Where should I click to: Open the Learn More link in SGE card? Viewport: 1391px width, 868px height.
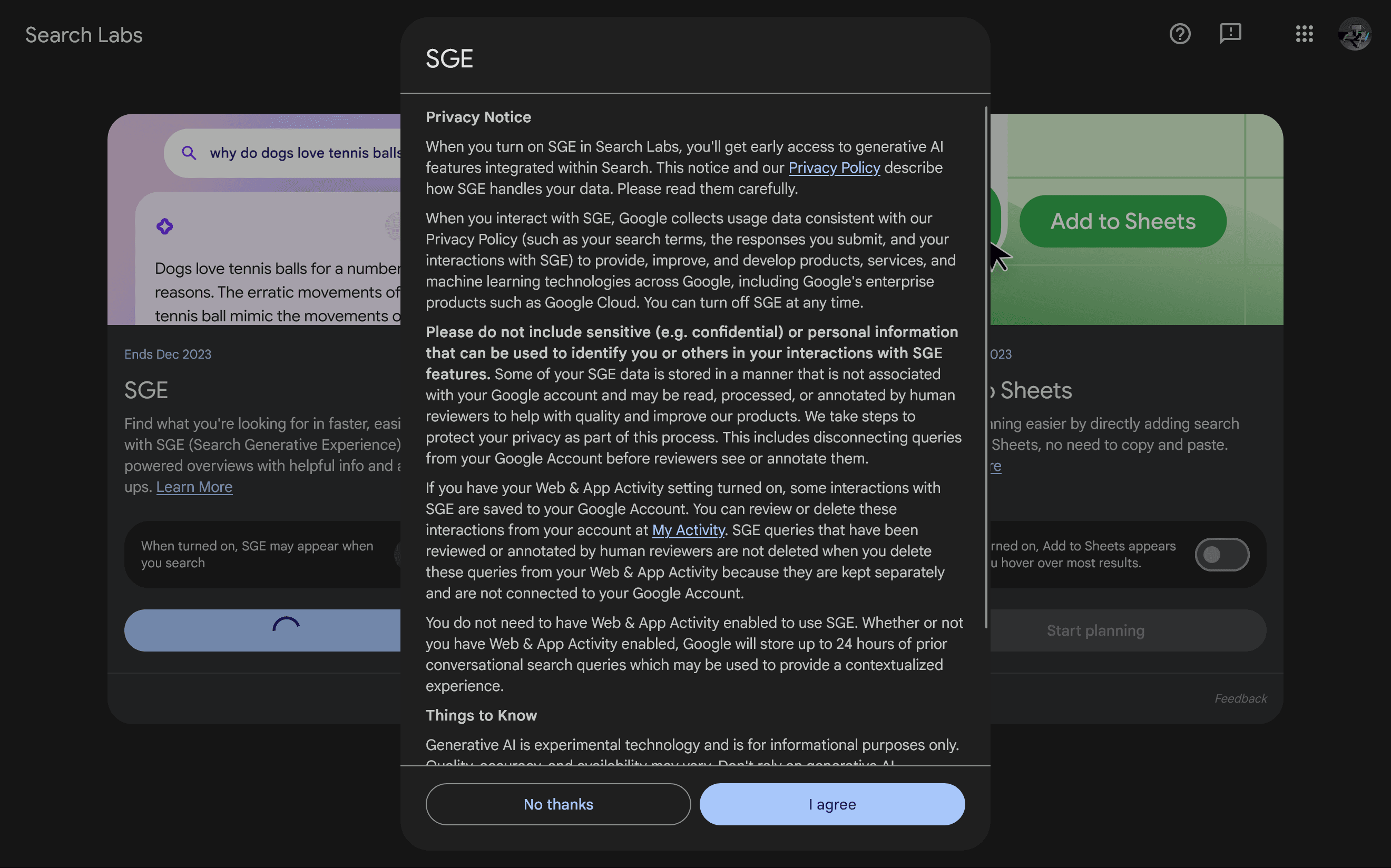tap(194, 487)
